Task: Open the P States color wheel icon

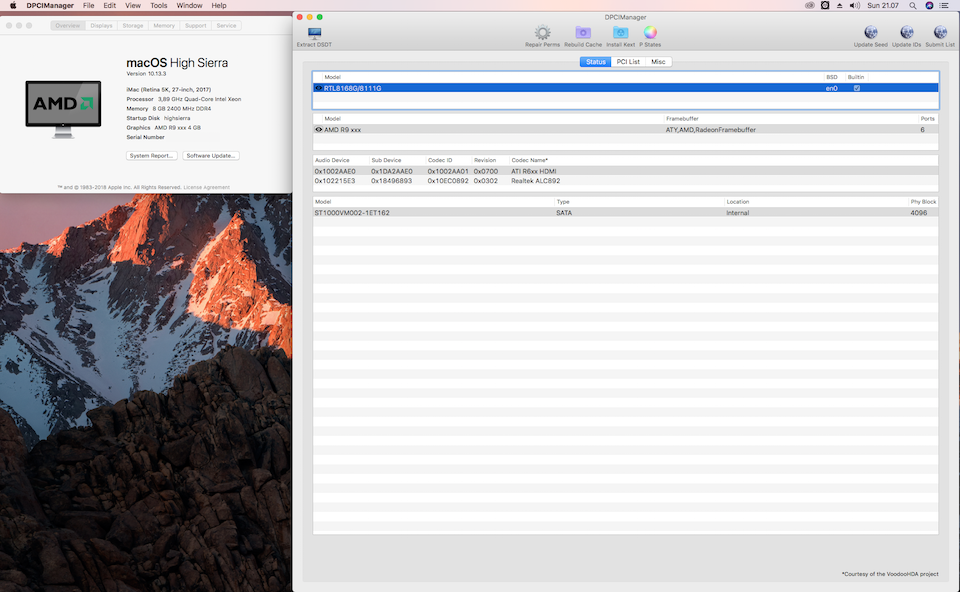Action: (x=650, y=33)
